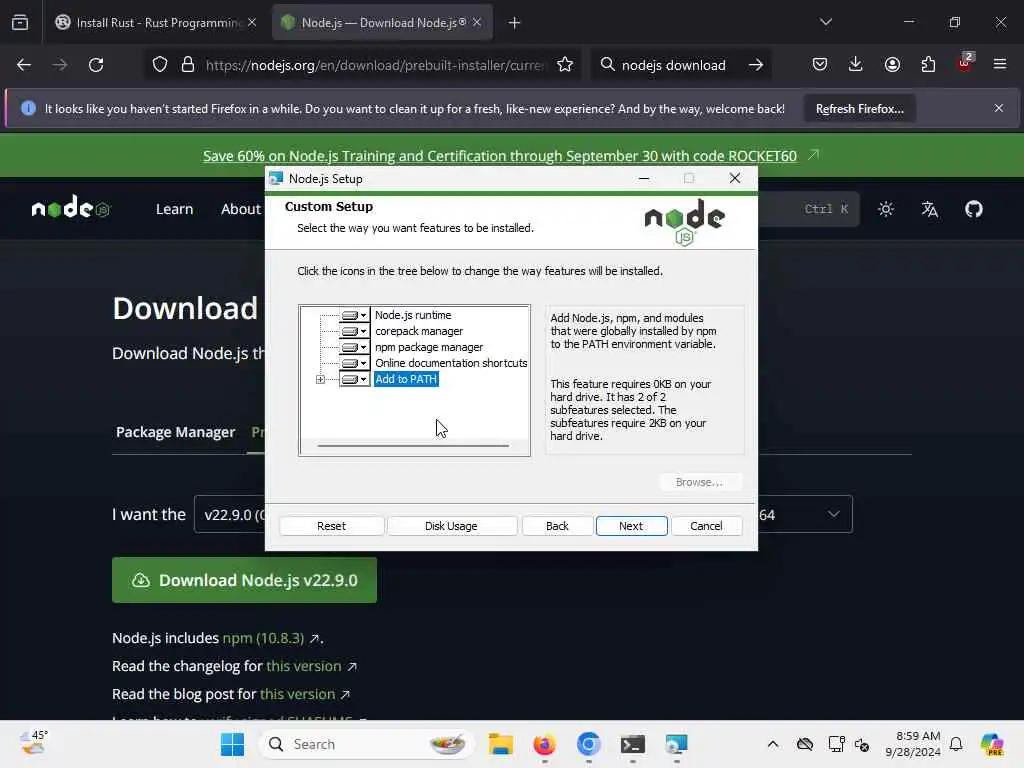
Task: Open the Learn menu on nodejs.org
Action: coord(174,209)
